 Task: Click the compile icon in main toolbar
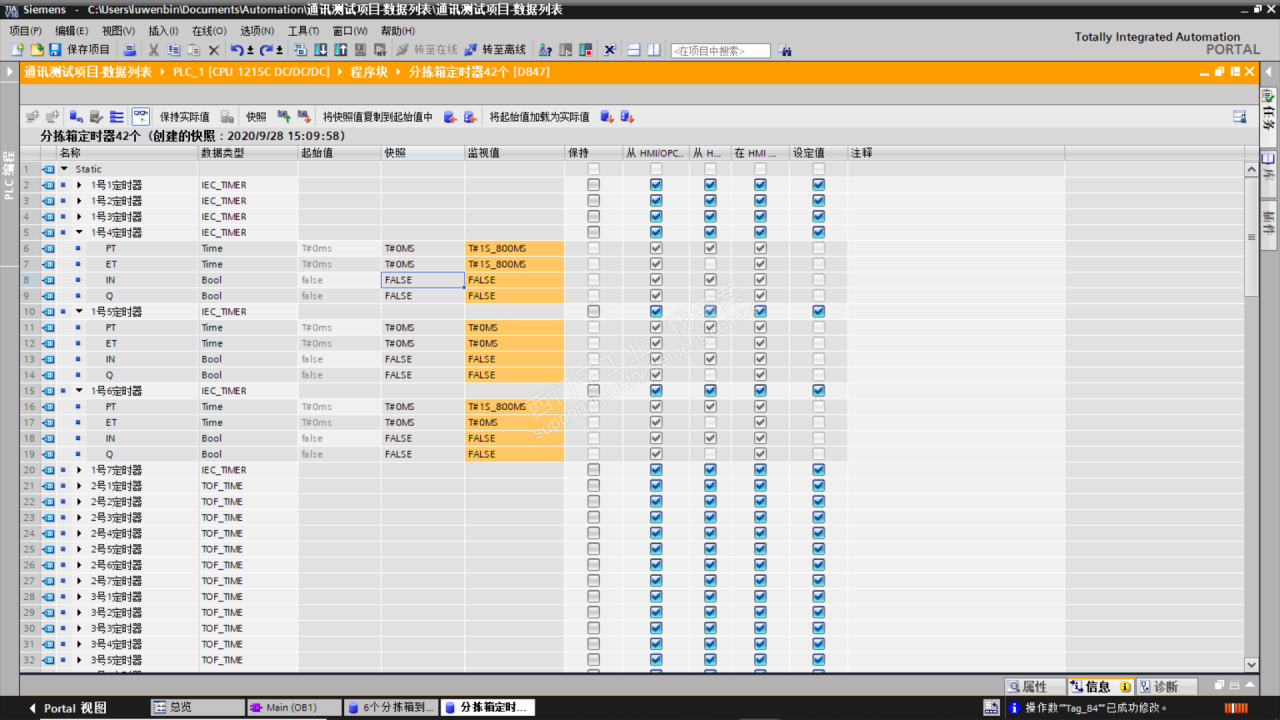tap(300, 49)
